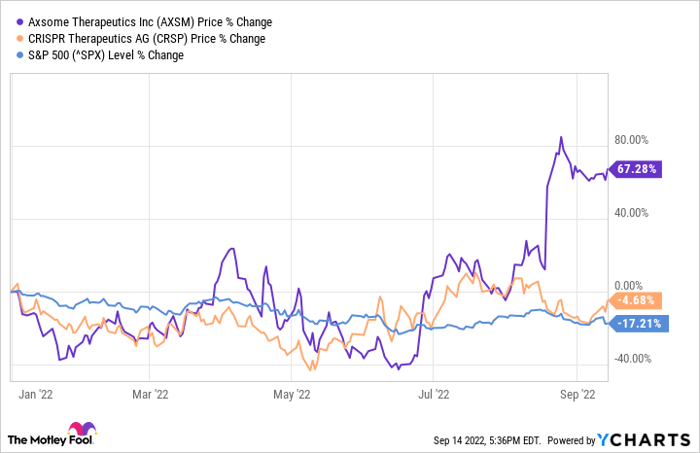
Task: Click the Jan '22 x-axis label
Action: [35, 395]
